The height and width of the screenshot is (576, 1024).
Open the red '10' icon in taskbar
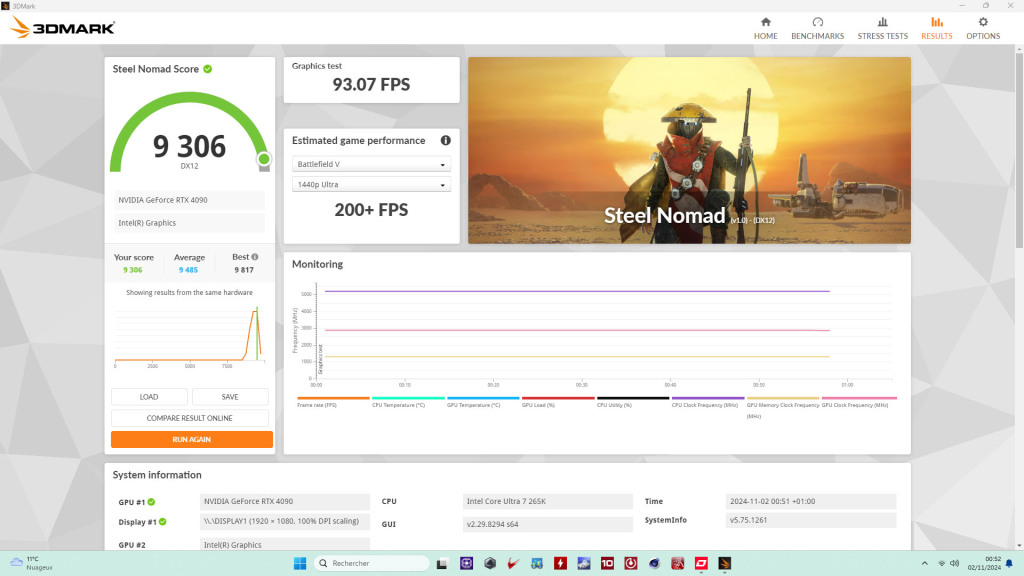point(607,563)
